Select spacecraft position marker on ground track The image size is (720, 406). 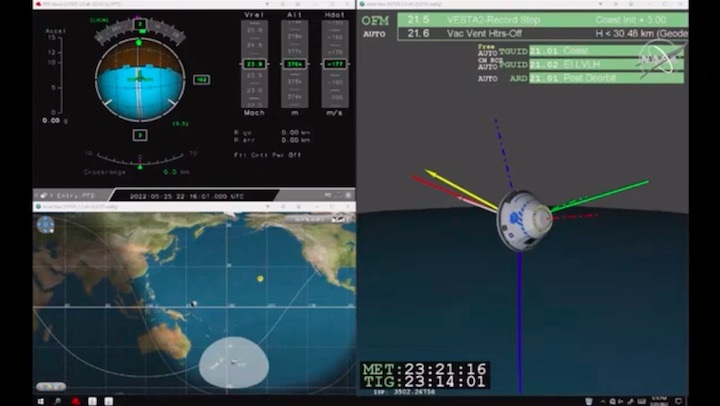194,304
